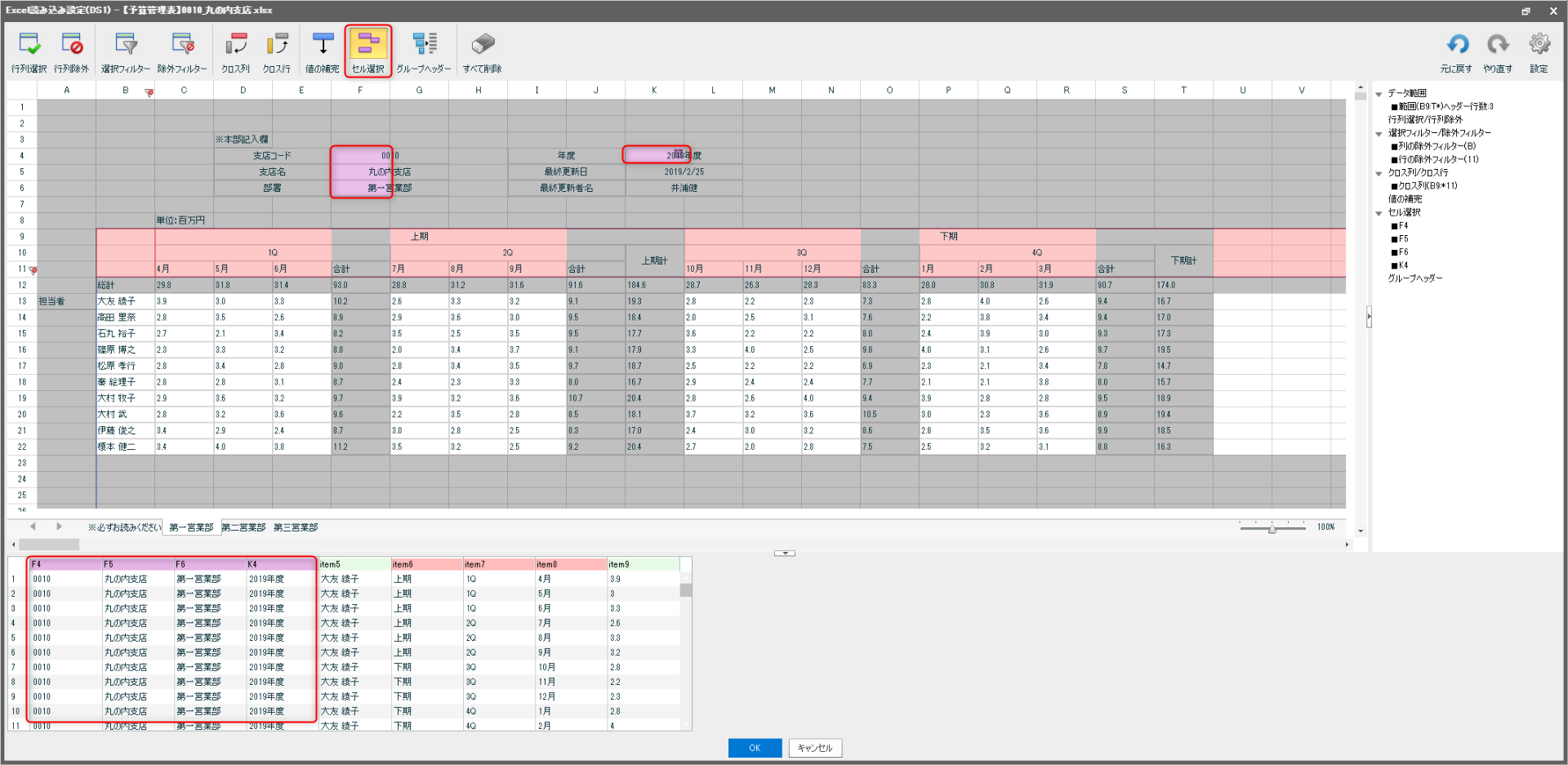Switch to the 第二営業部 sheet tab
Viewport: 1568px width, 765px height.
pyautogui.click(x=243, y=527)
